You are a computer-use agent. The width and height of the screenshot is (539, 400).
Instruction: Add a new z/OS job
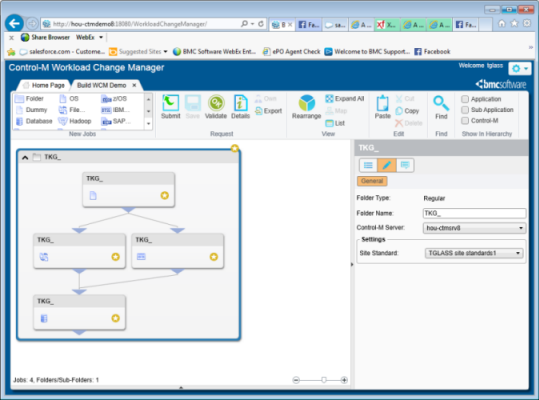[114, 99]
